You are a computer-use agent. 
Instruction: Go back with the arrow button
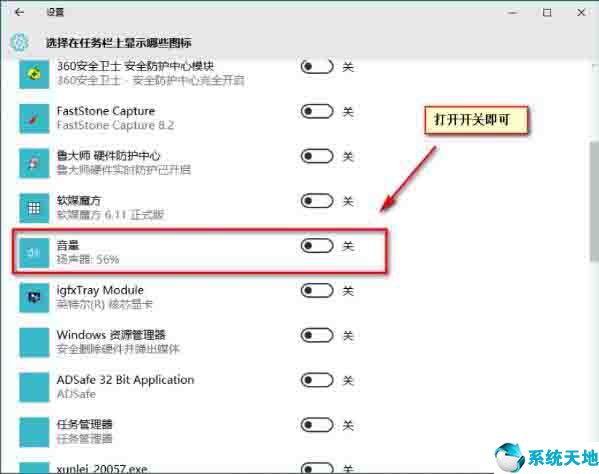pyautogui.click(x=19, y=12)
